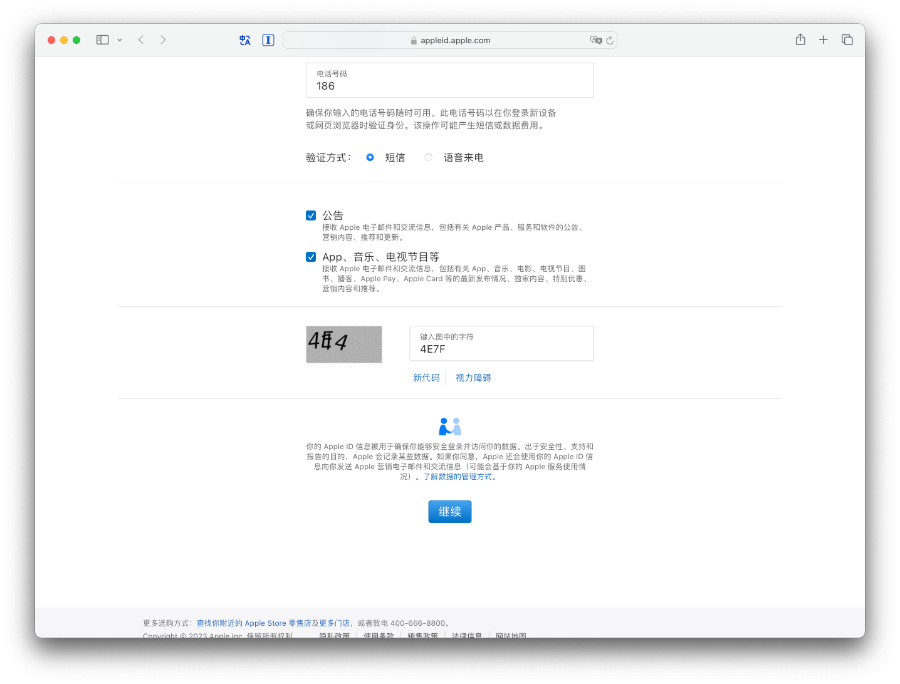Show the tab overview

(847, 40)
